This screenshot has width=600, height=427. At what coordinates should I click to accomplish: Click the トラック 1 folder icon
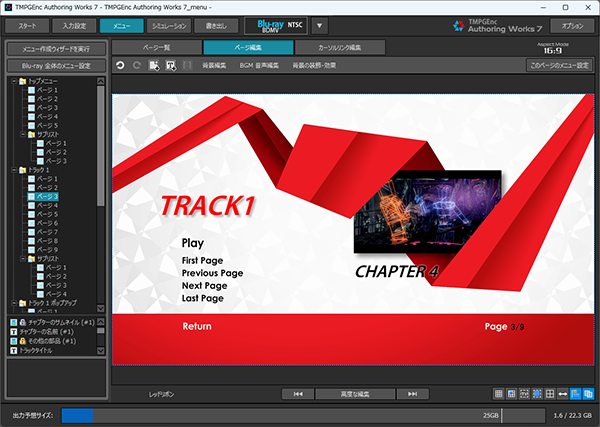pos(23,170)
